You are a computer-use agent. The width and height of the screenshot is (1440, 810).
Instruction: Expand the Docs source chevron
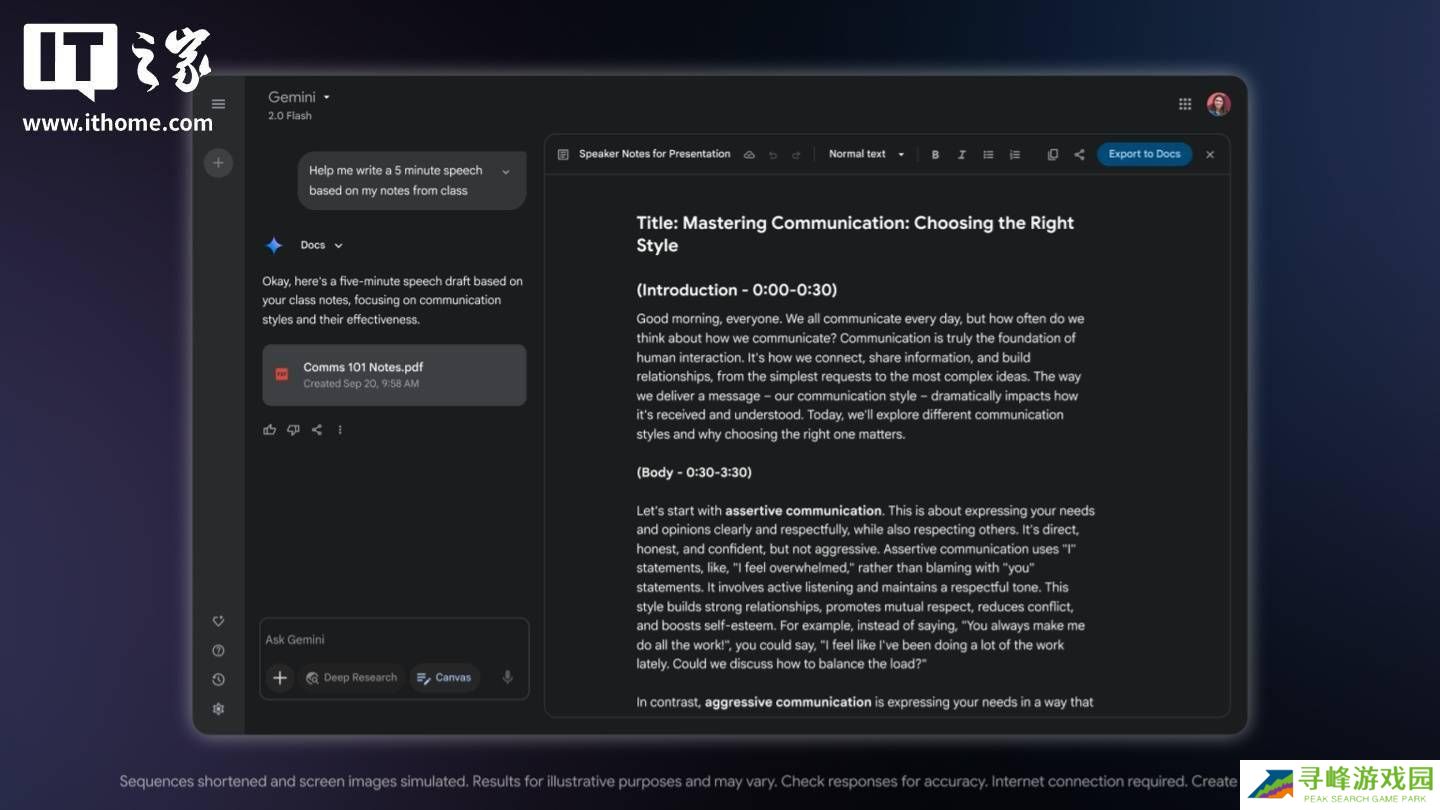338,246
